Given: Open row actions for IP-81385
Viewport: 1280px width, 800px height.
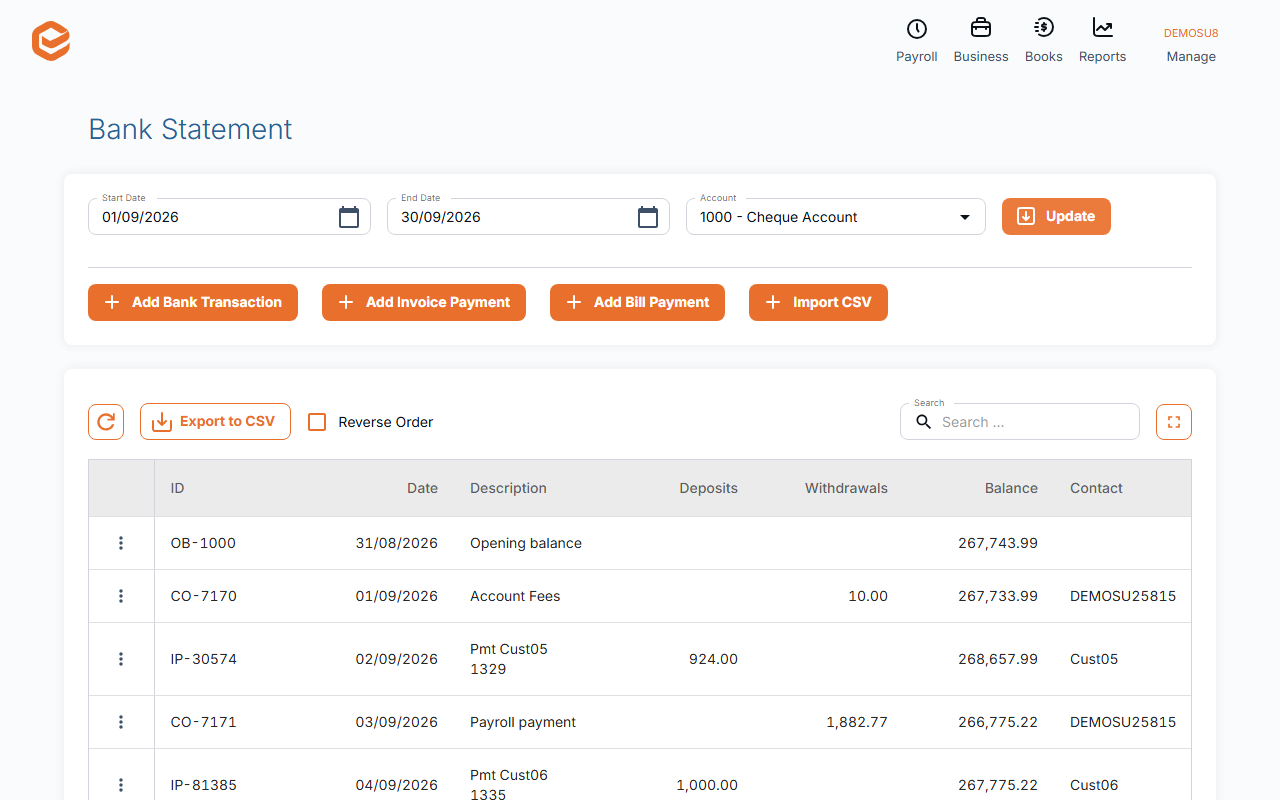Looking at the screenshot, I should 121,785.
